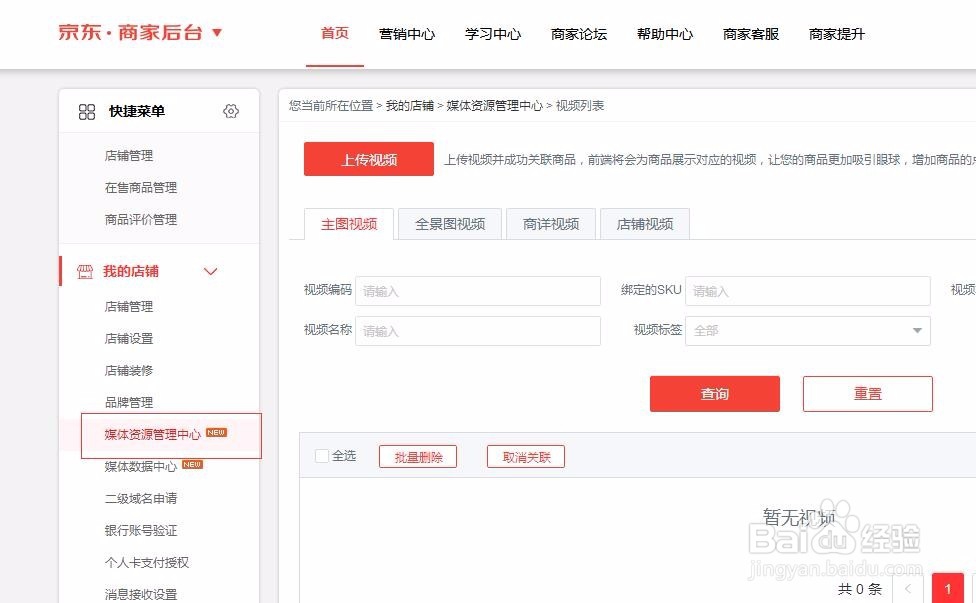Enable the 全选 select-all checkbox

tap(322, 455)
